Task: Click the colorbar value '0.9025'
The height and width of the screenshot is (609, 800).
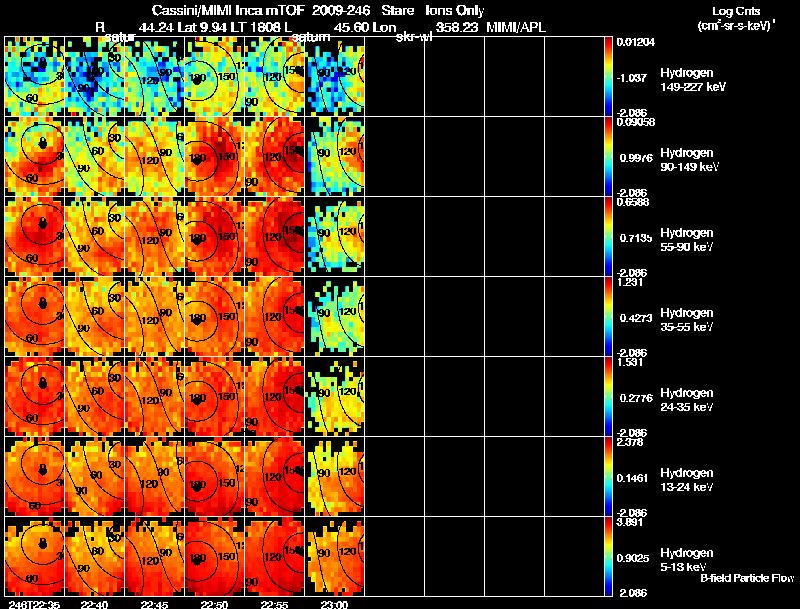Action: 633,558
